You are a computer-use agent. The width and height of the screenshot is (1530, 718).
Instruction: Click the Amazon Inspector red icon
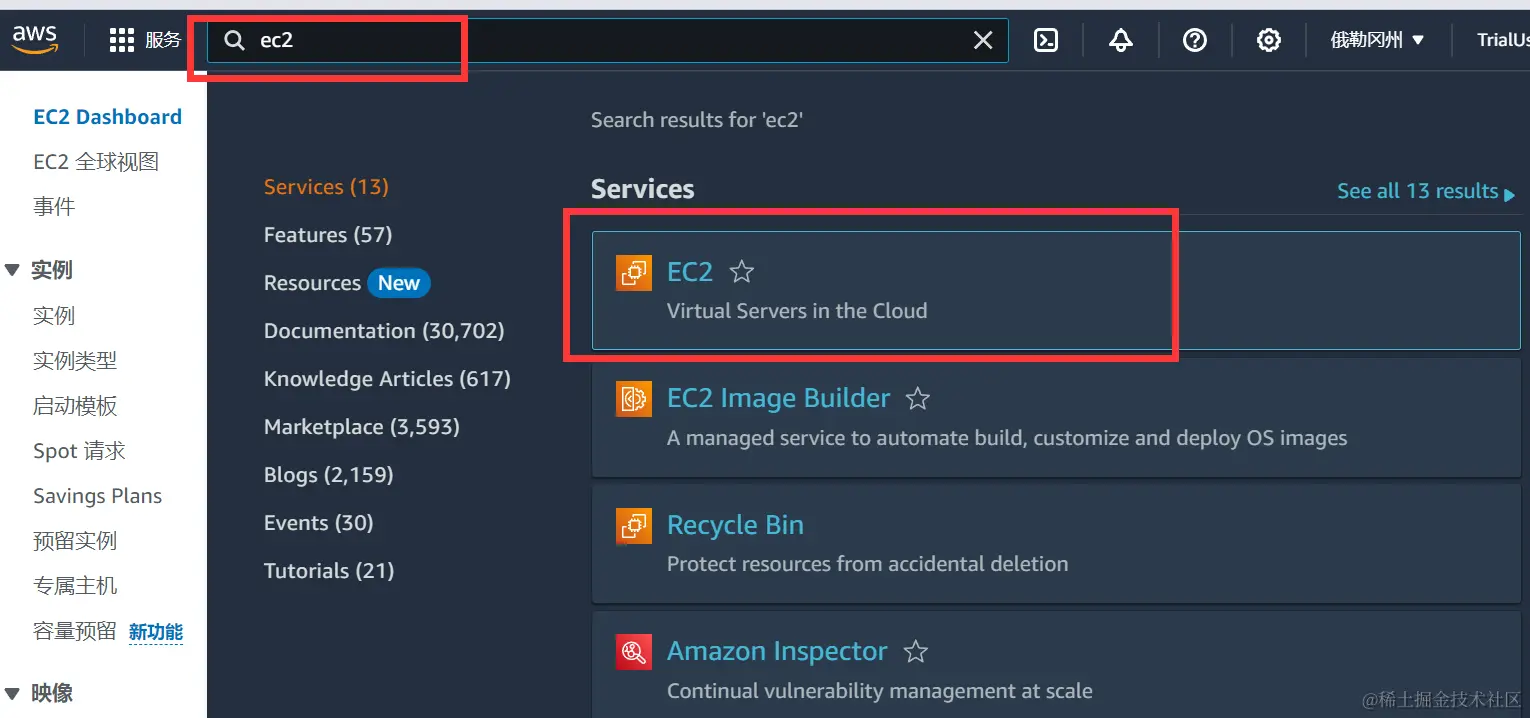pyautogui.click(x=634, y=652)
